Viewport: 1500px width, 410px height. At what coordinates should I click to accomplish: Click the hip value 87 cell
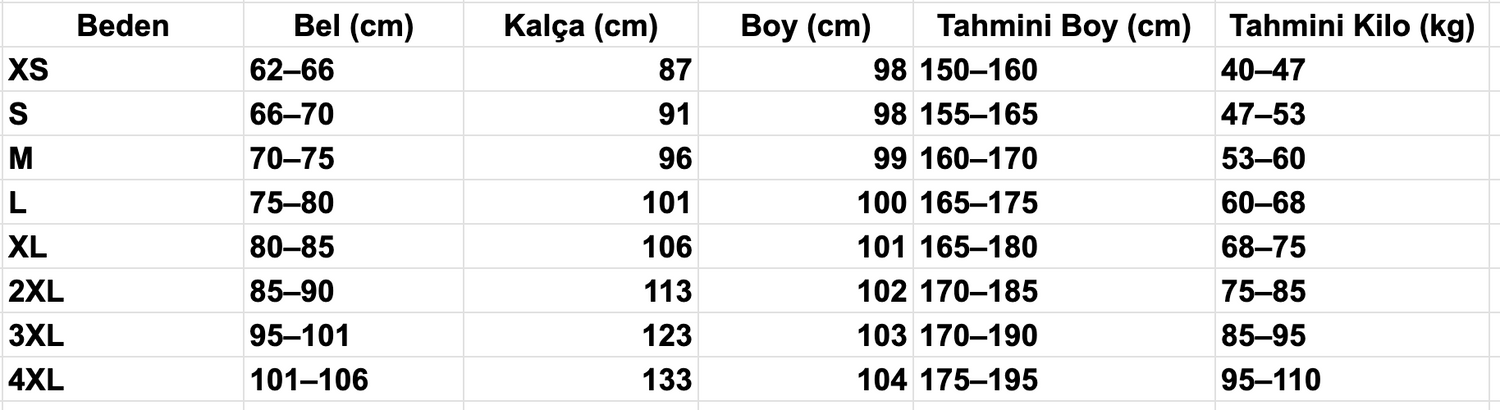pos(580,70)
